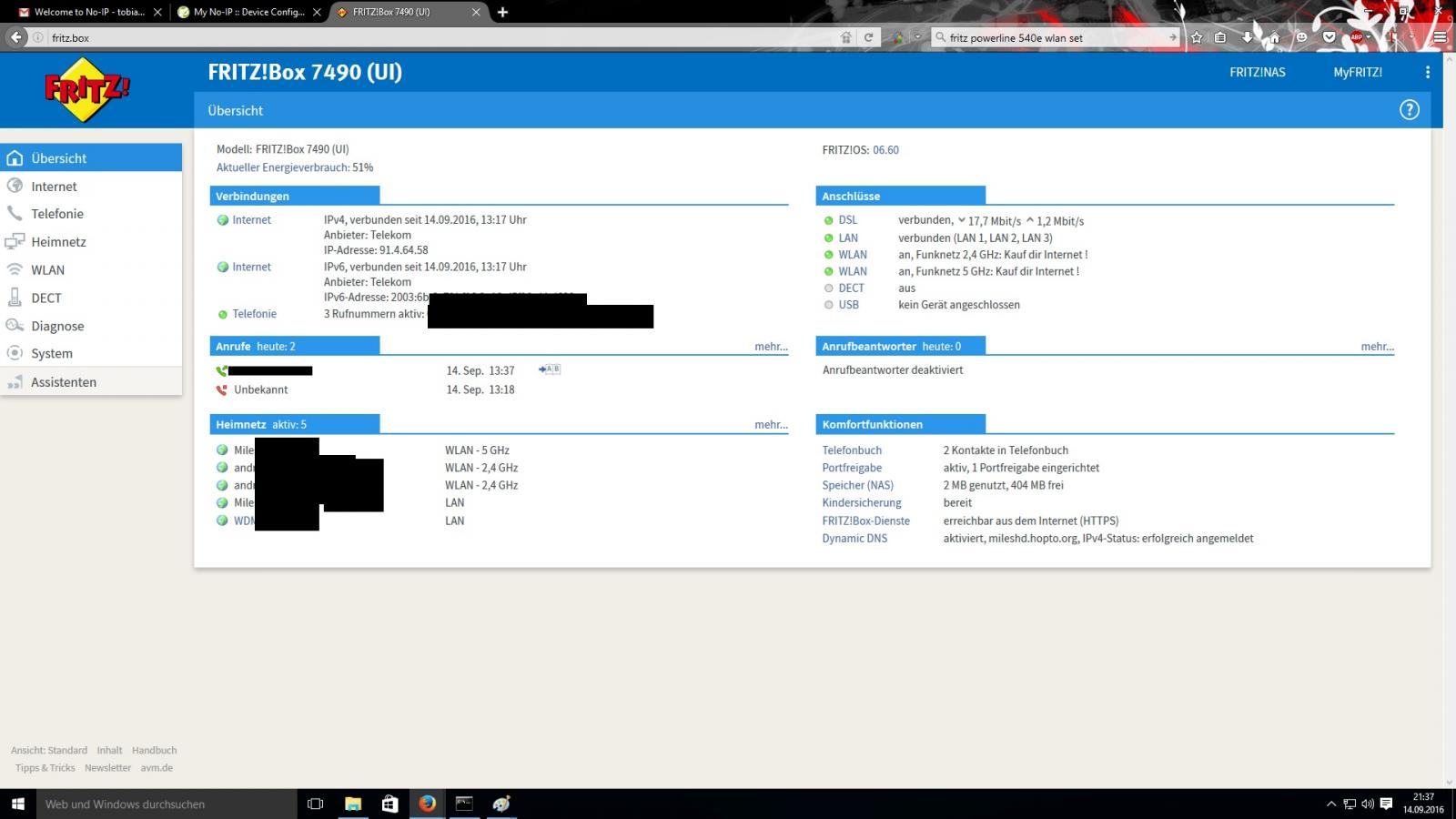
Task: Go back with the browser back arrow
Action: tap(16, 37)
